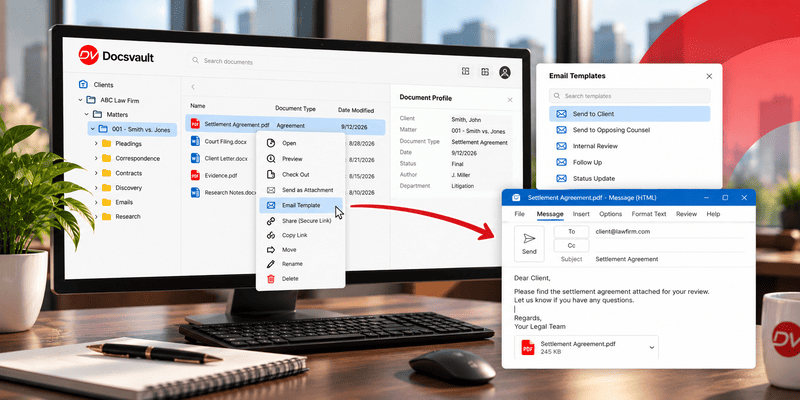Open the Emails folder label

[124, 202]
